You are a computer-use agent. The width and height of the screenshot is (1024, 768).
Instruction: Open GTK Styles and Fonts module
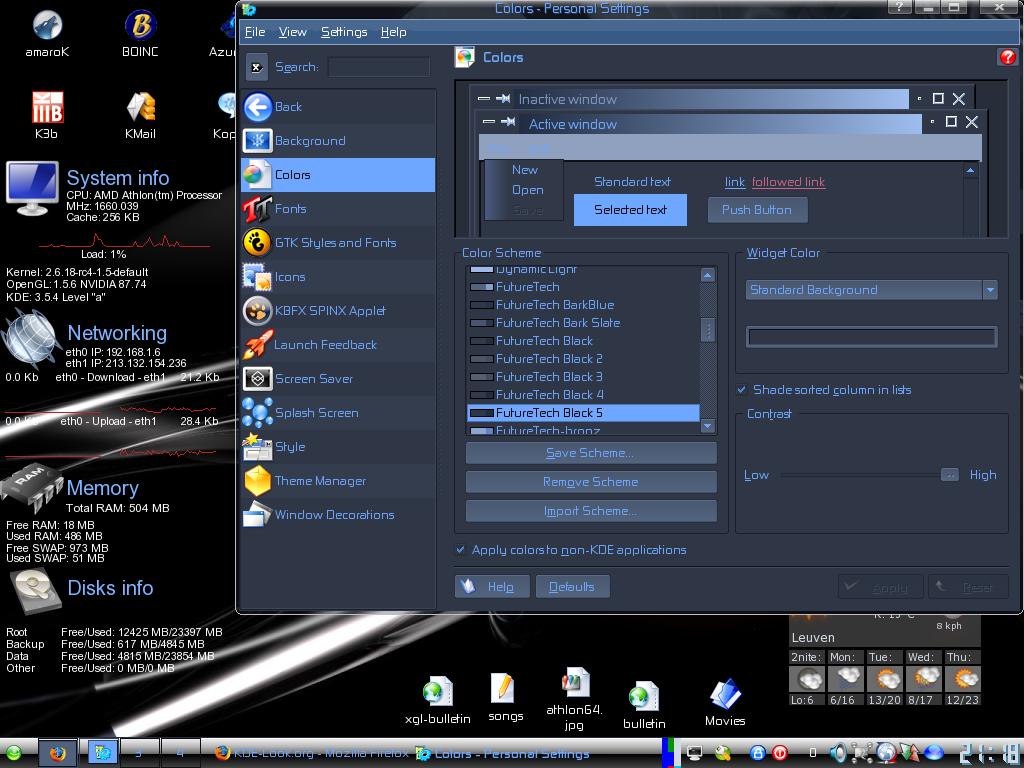338,242
